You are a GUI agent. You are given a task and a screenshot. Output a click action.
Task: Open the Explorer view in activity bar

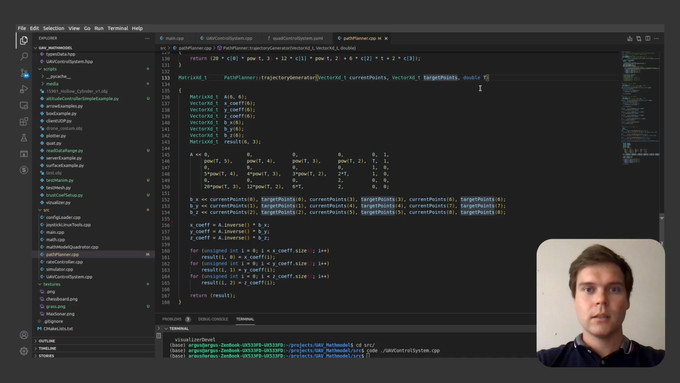point(24,40)
